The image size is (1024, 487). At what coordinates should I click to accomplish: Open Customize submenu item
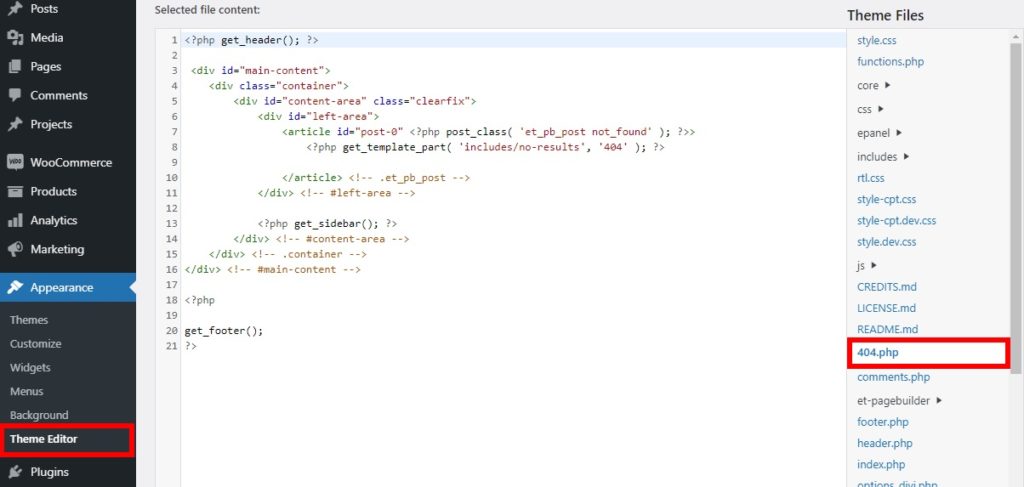point(35,343)
